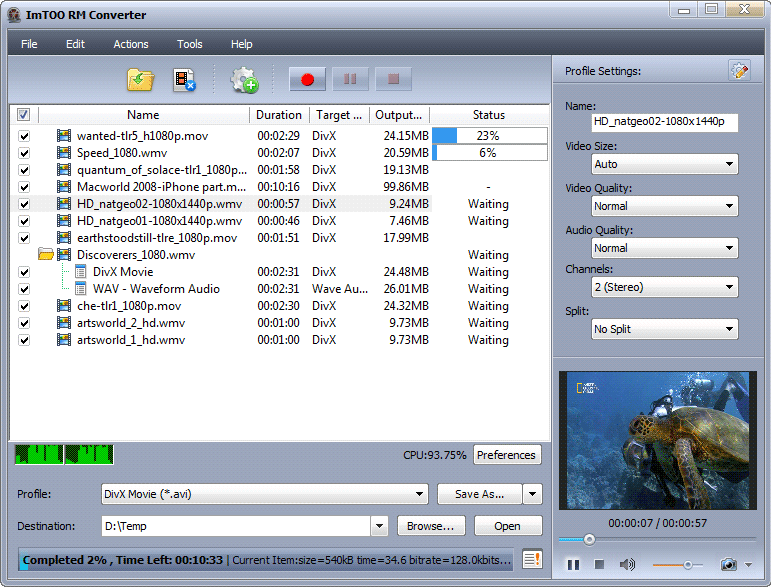
Task: Click the Open destination button
Action: [507, 526]
